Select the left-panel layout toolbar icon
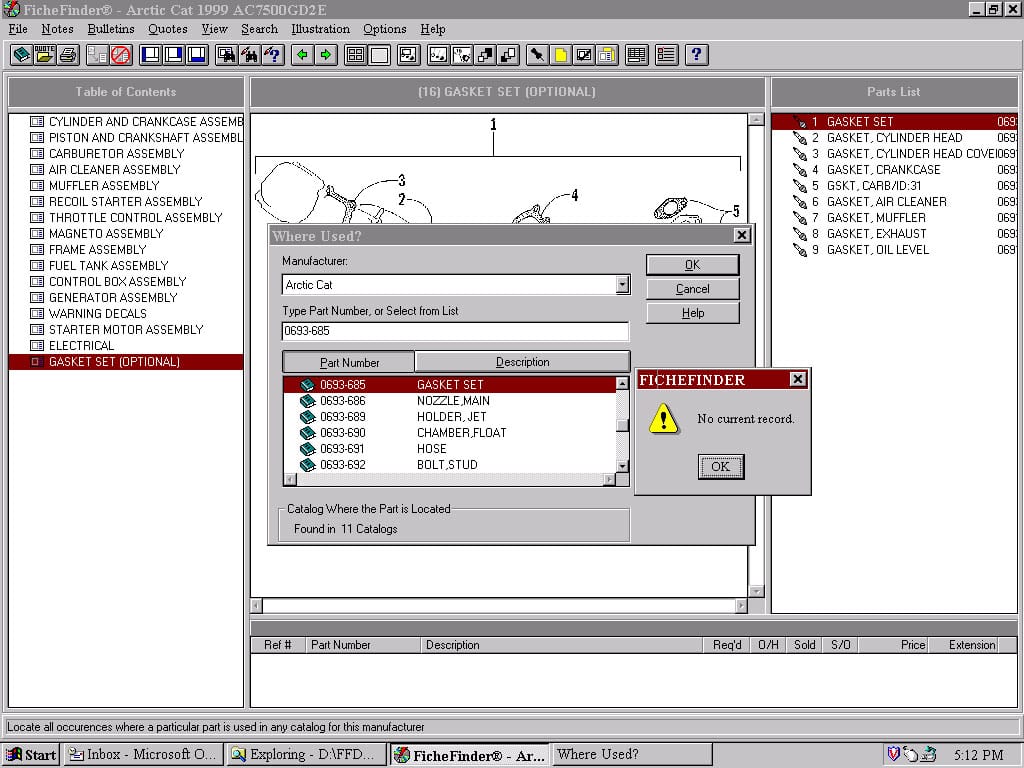Image resolution: width=1024 pixels, height=768 pixels. [150, 55]
